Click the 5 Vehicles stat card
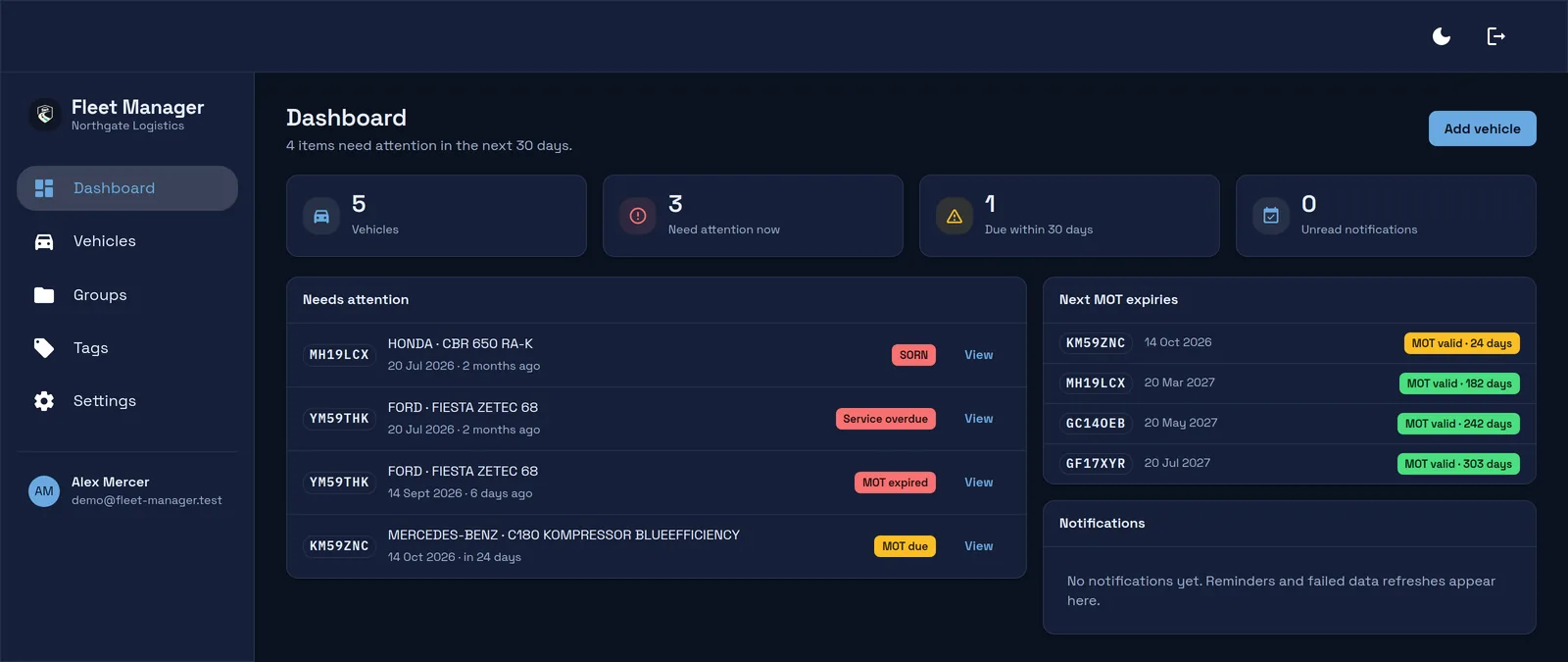Viewport: 1568px width, 662px height. point(436,216)
